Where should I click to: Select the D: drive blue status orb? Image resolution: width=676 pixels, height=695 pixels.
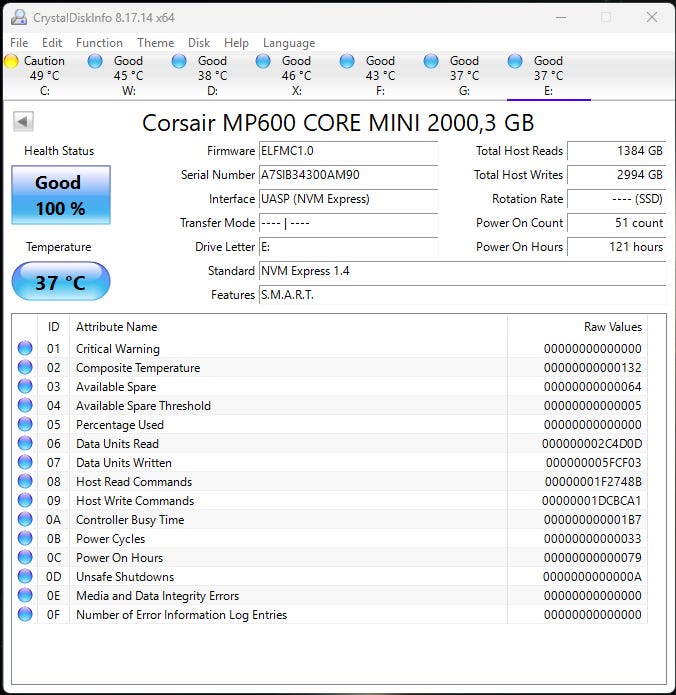click(179, 61)
